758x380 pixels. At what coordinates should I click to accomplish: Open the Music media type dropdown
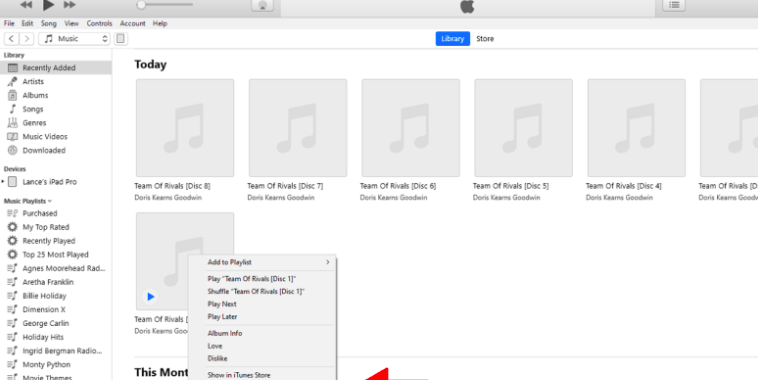[x=74, y=39]
